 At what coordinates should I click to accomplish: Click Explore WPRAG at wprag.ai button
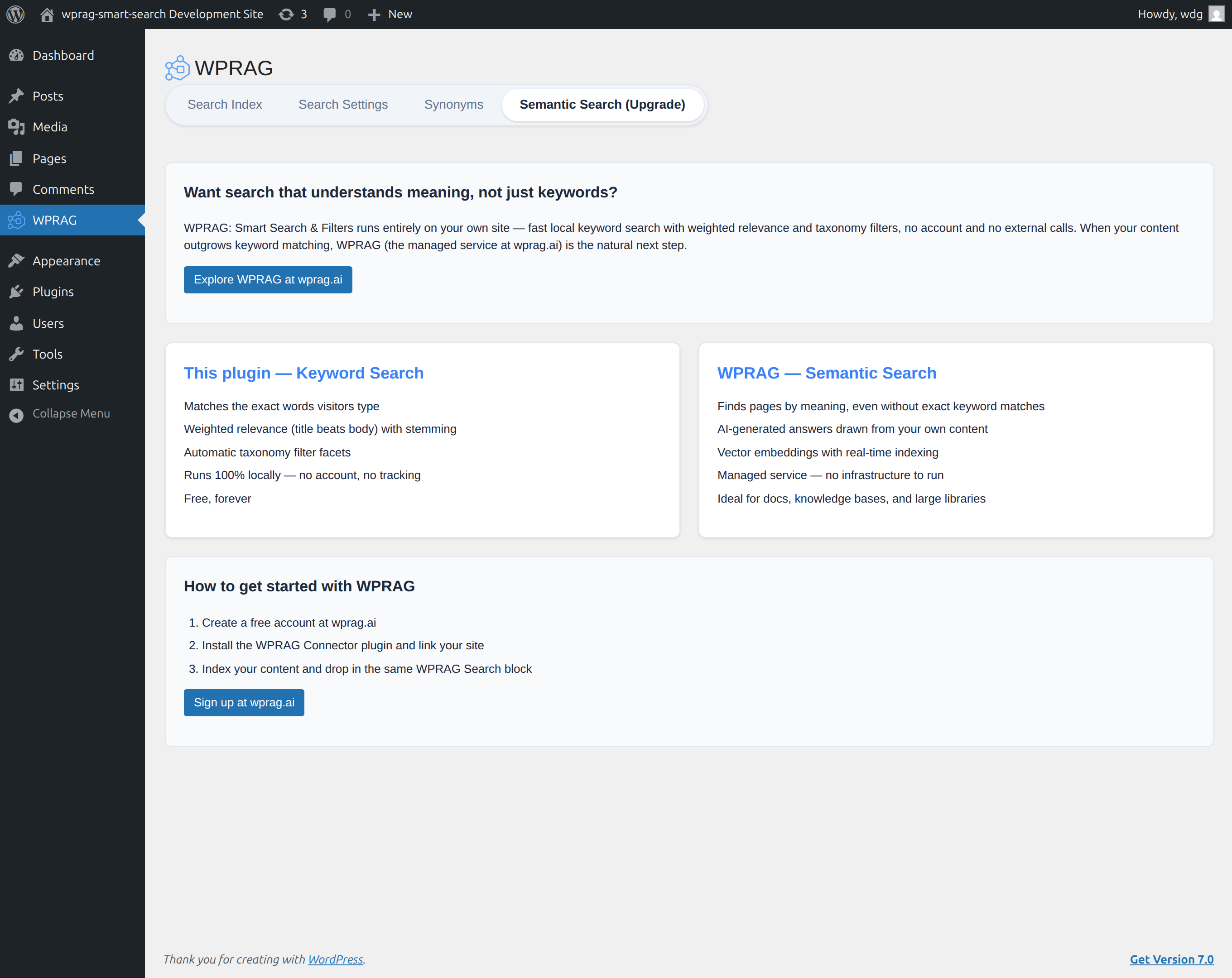[x=268, y=280]
